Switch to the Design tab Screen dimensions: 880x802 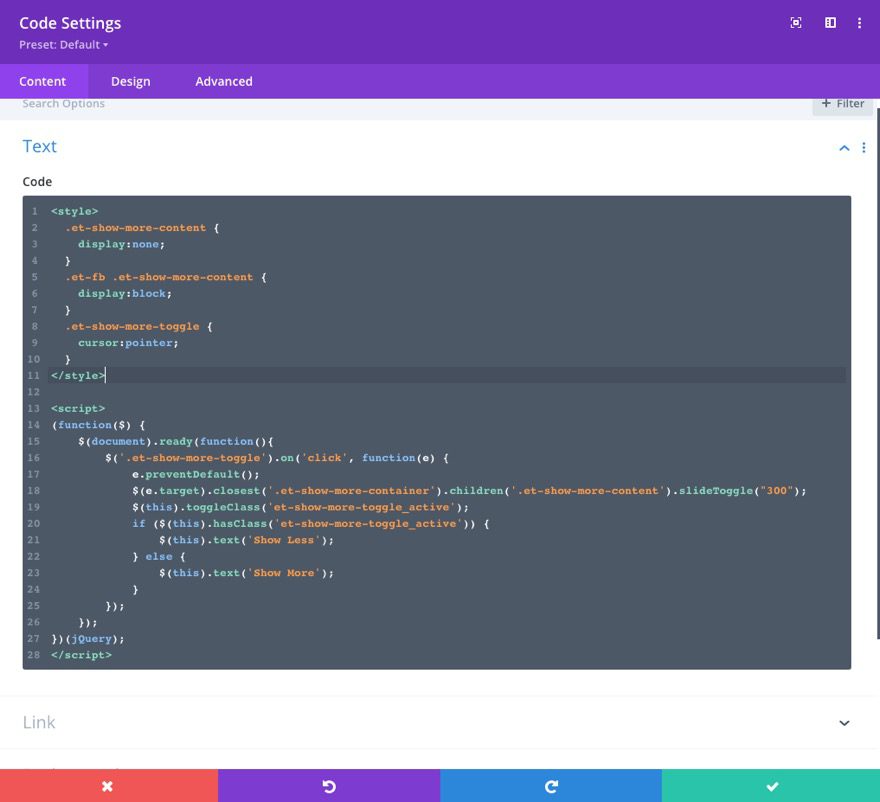(x=130, y=81)
